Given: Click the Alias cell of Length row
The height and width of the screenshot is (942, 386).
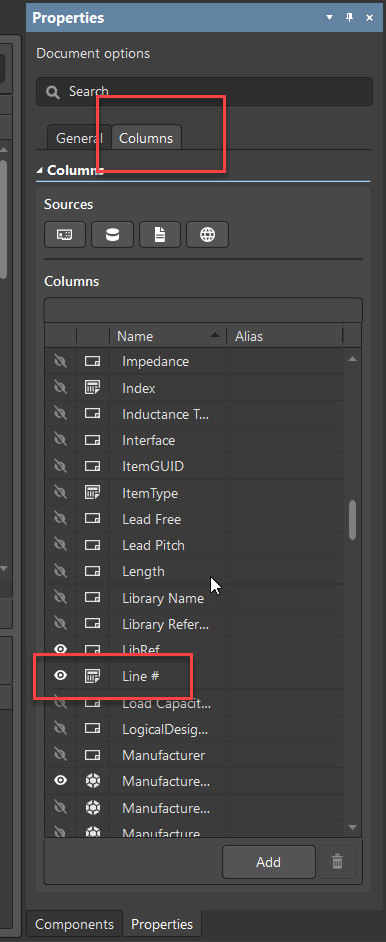Looking at the screenshot, I should pyautogui.click(x=285, y=571).
